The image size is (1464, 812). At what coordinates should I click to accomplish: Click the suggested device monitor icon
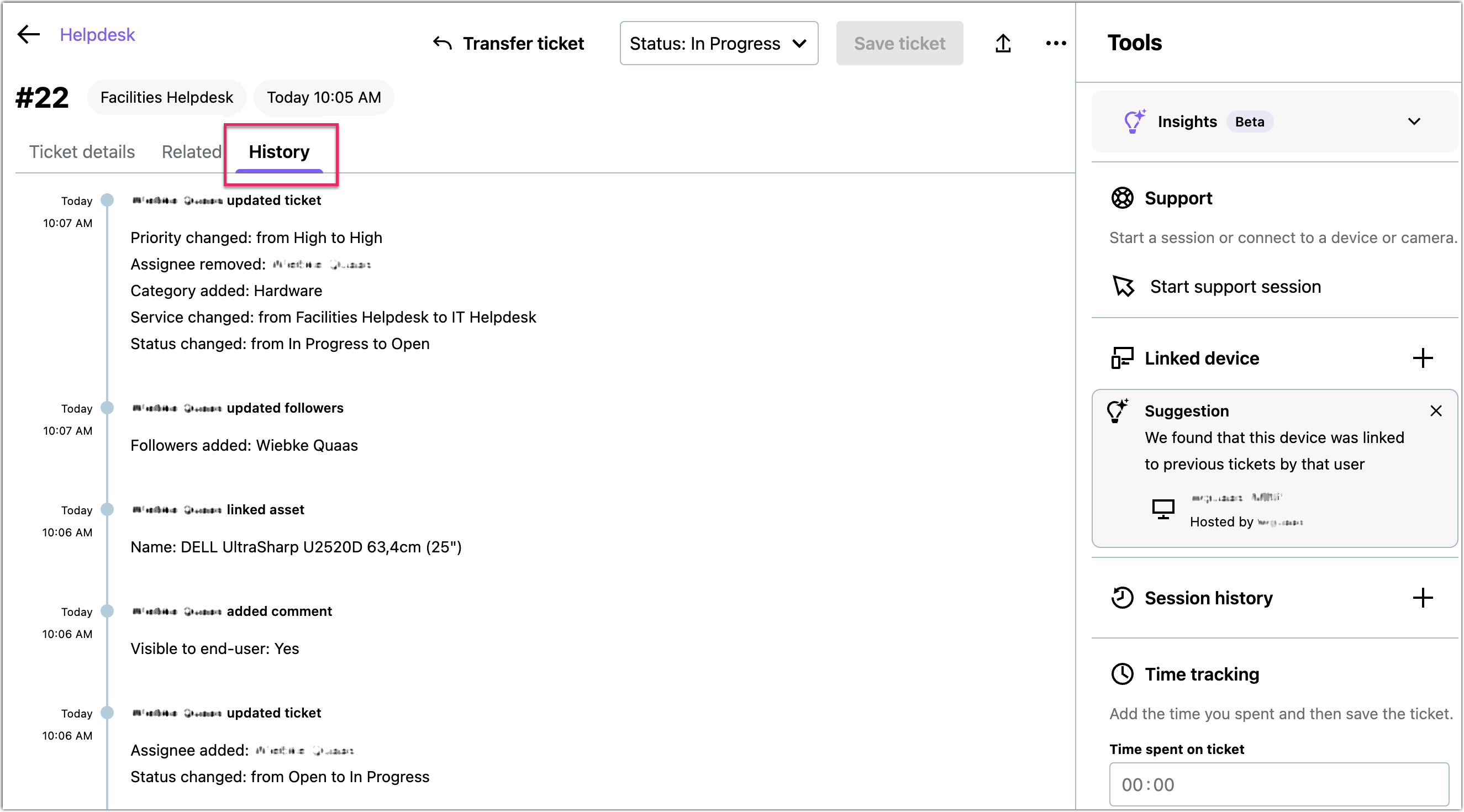click(1163, 509)
